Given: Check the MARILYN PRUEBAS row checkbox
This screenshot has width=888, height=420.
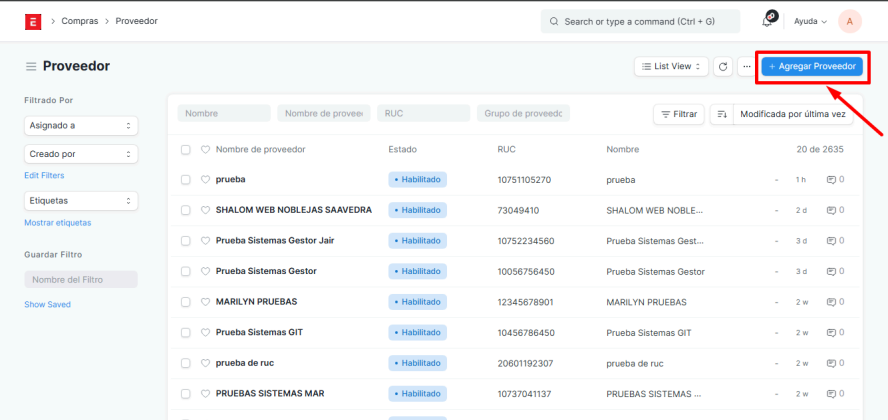Looking at the screenshot, I should click(x=185, y=301).
